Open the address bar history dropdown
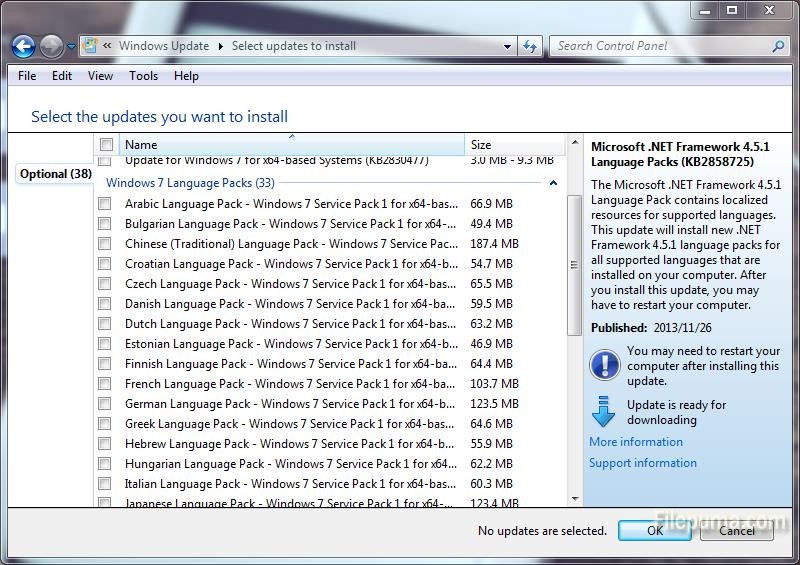This screenshot has width=800, height=565. (507, 46)
